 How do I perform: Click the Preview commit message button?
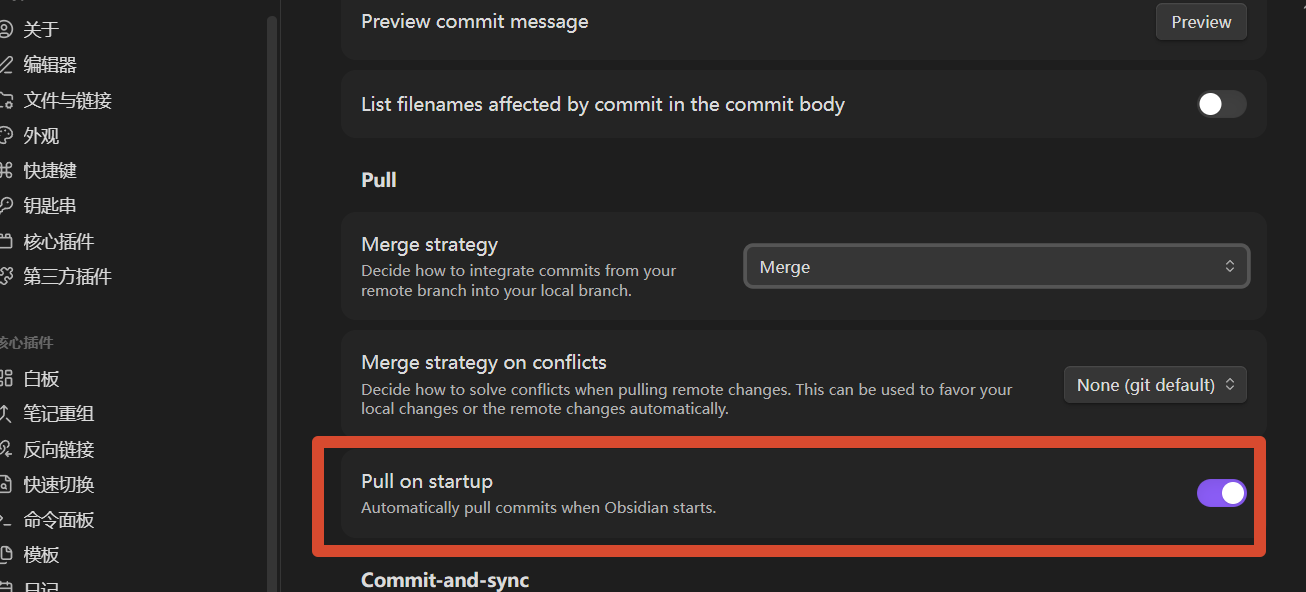1201,22
